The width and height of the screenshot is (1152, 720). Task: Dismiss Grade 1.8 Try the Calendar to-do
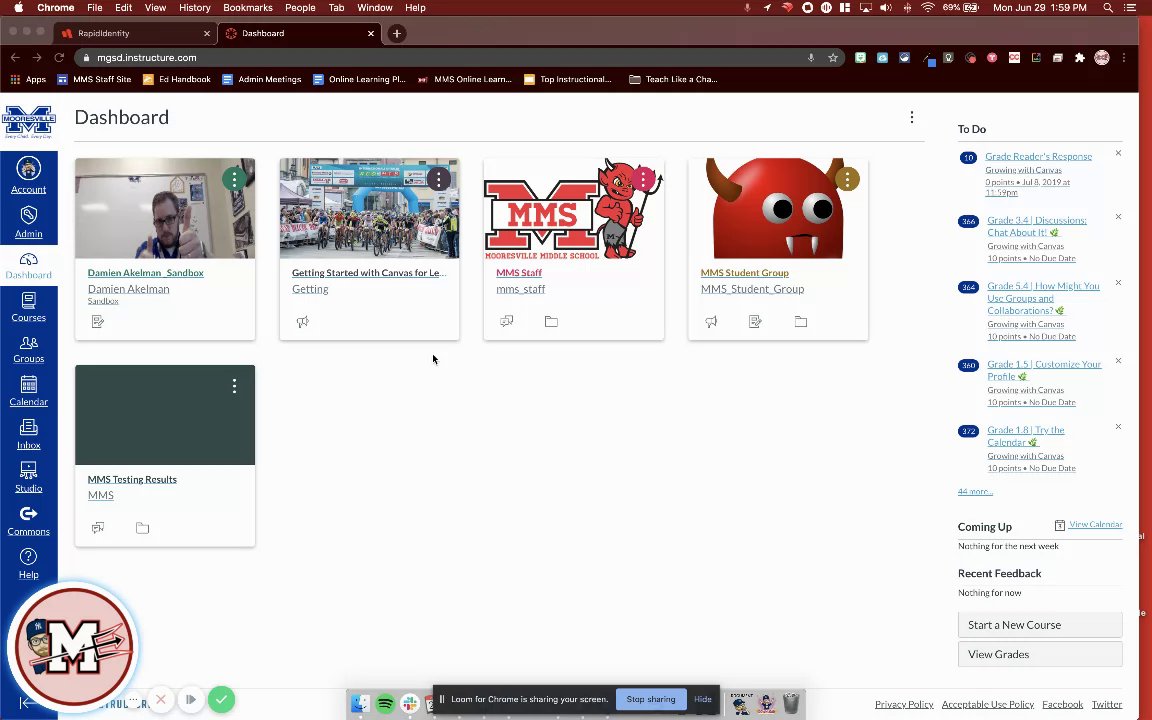pos(1118,427)
